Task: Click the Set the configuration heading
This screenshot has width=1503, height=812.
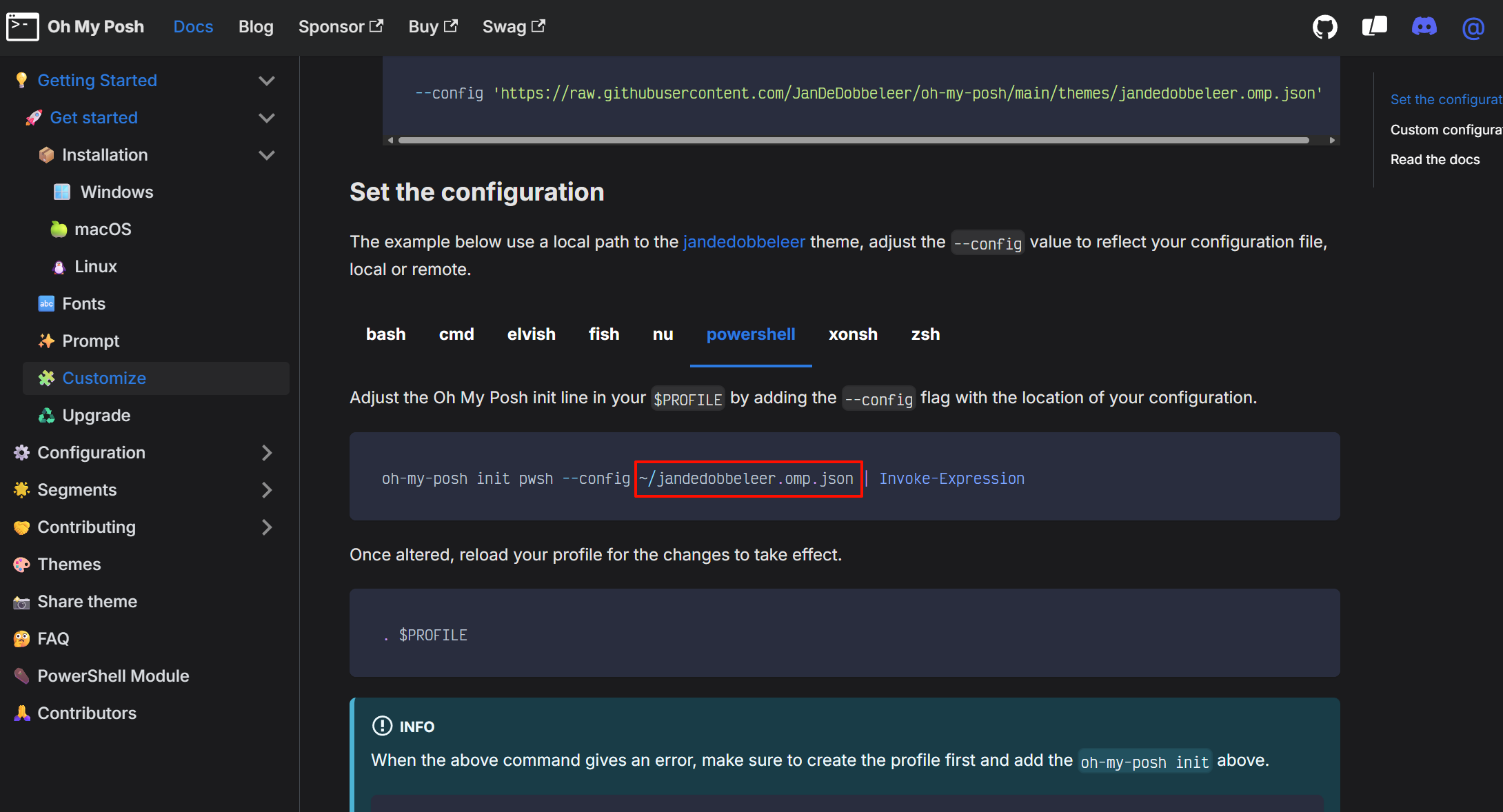Action: [477, 192]
